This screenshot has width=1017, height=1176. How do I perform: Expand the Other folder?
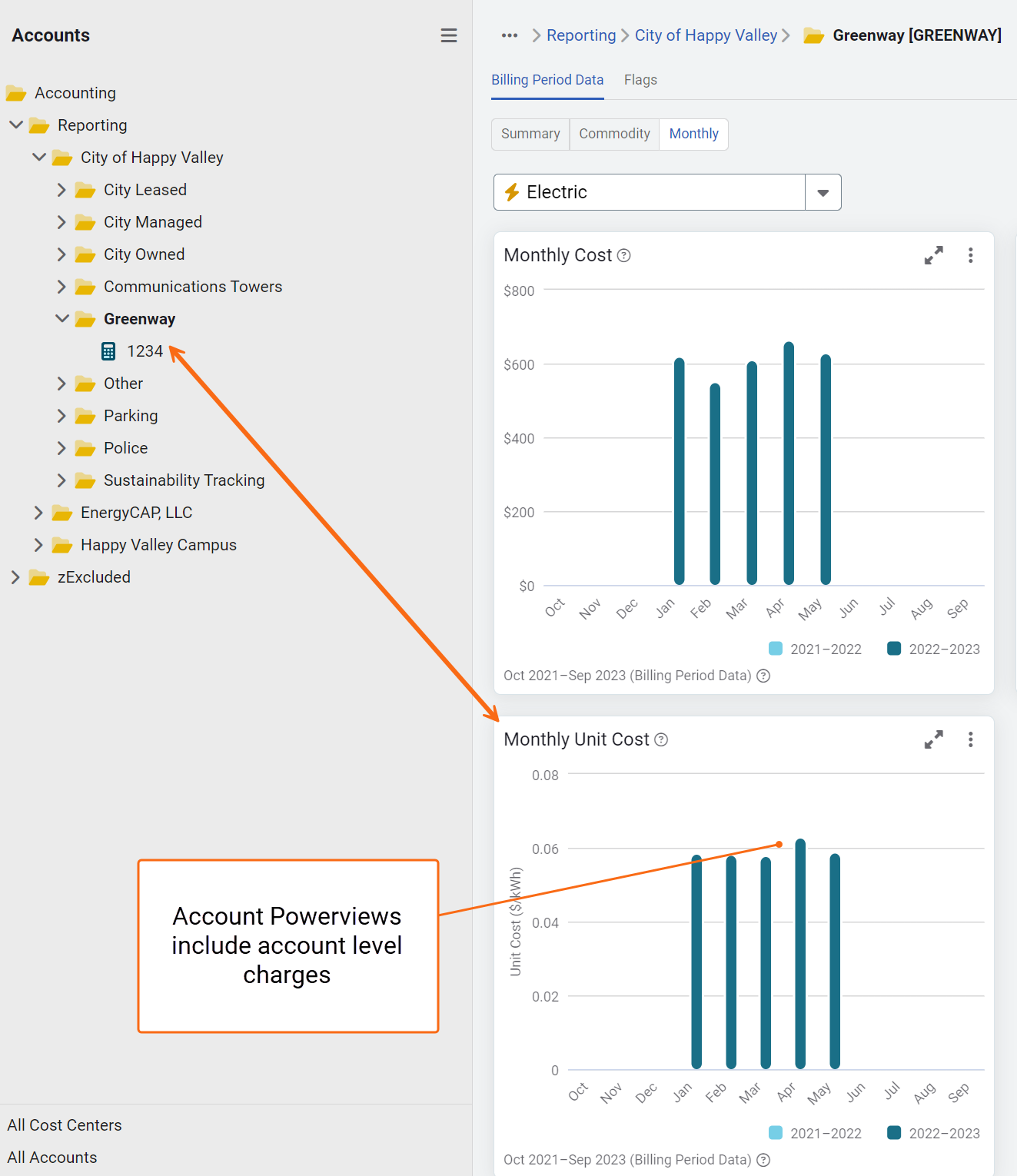61,384
